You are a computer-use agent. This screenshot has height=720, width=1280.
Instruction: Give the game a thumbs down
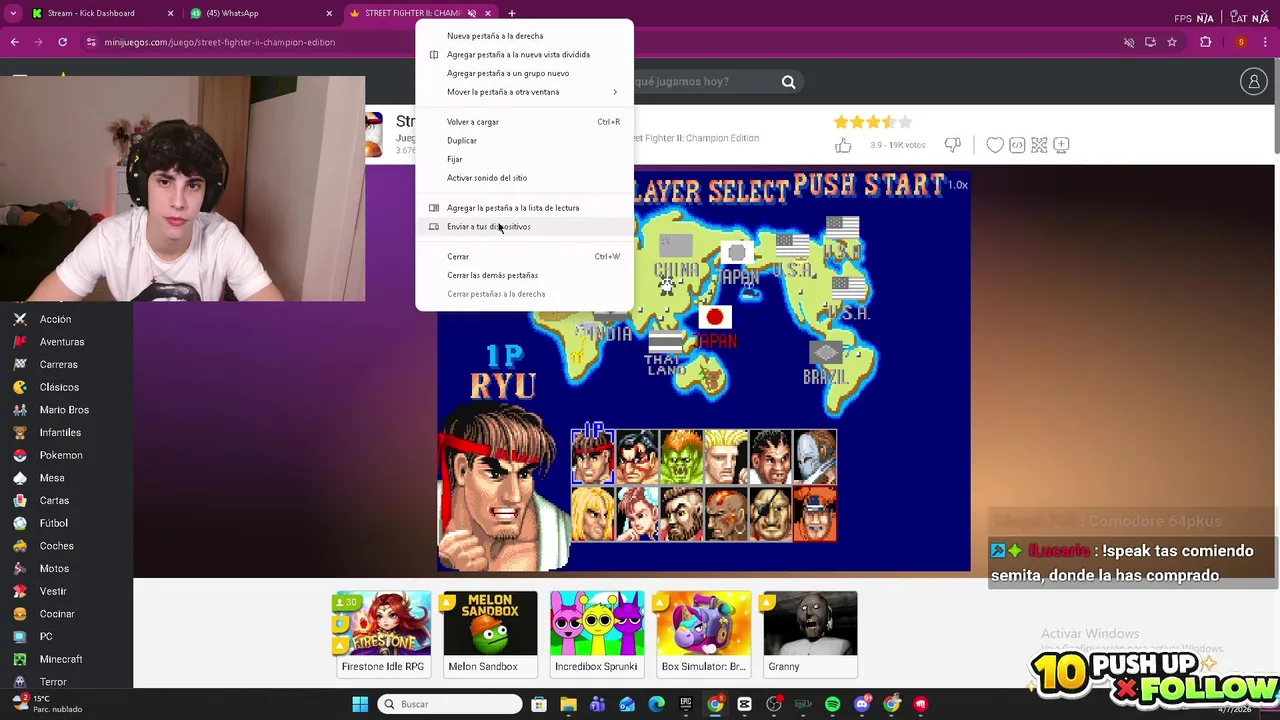[x=953, y=146]
